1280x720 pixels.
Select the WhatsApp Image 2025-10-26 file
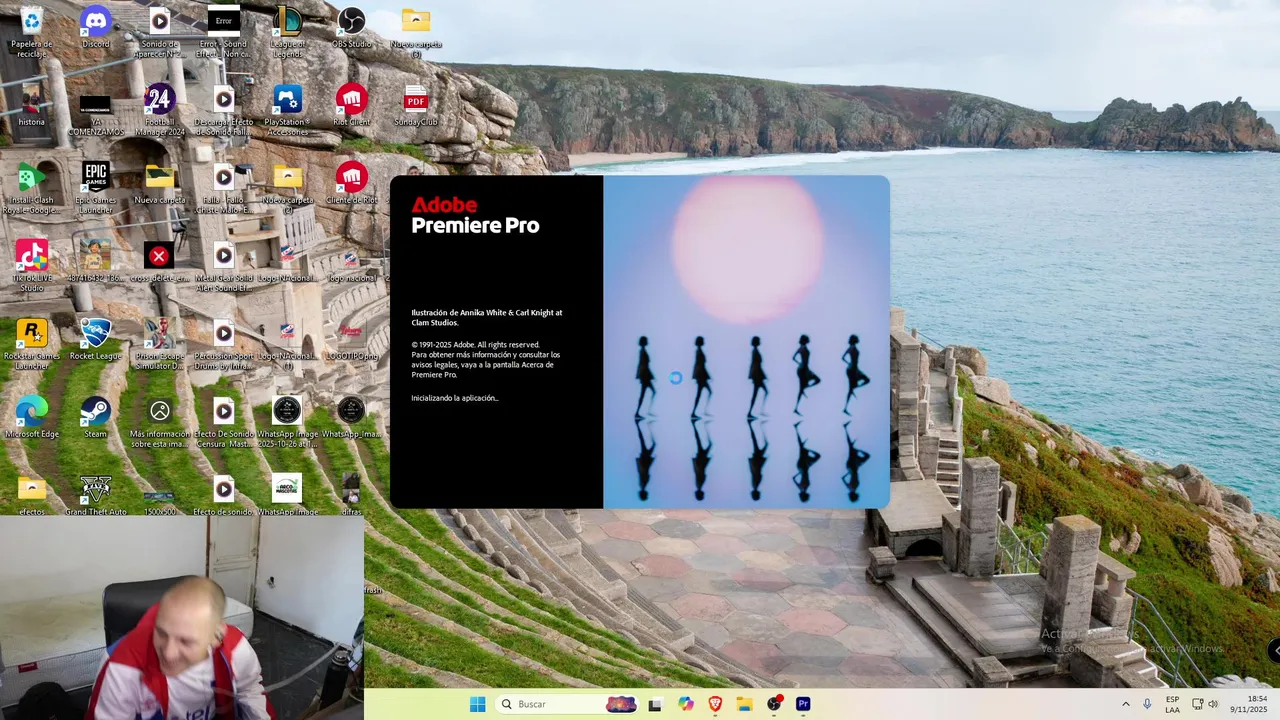point(287,422)
